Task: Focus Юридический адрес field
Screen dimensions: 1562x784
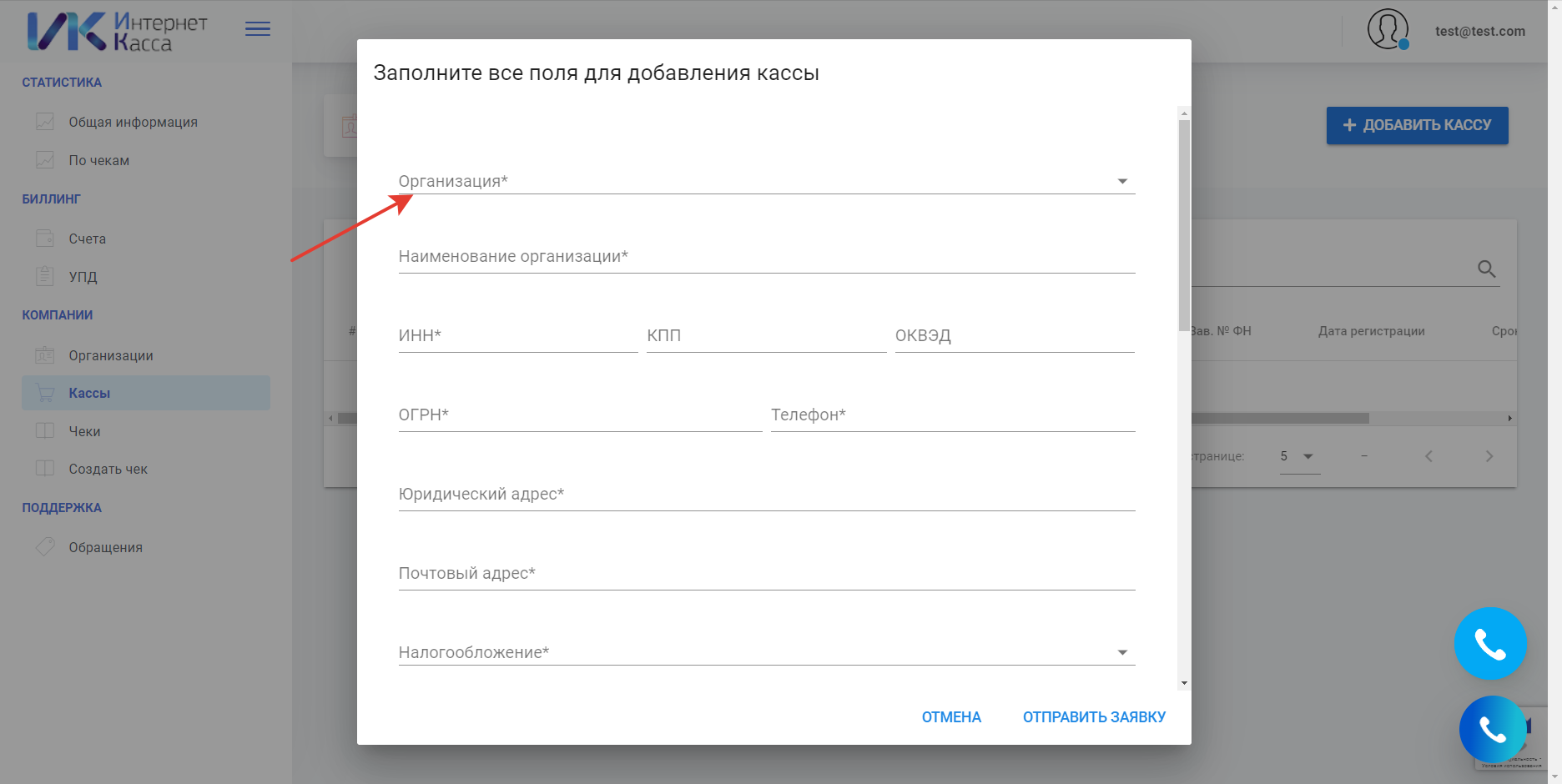Action: pyautogui.click(x=767, y=494)
